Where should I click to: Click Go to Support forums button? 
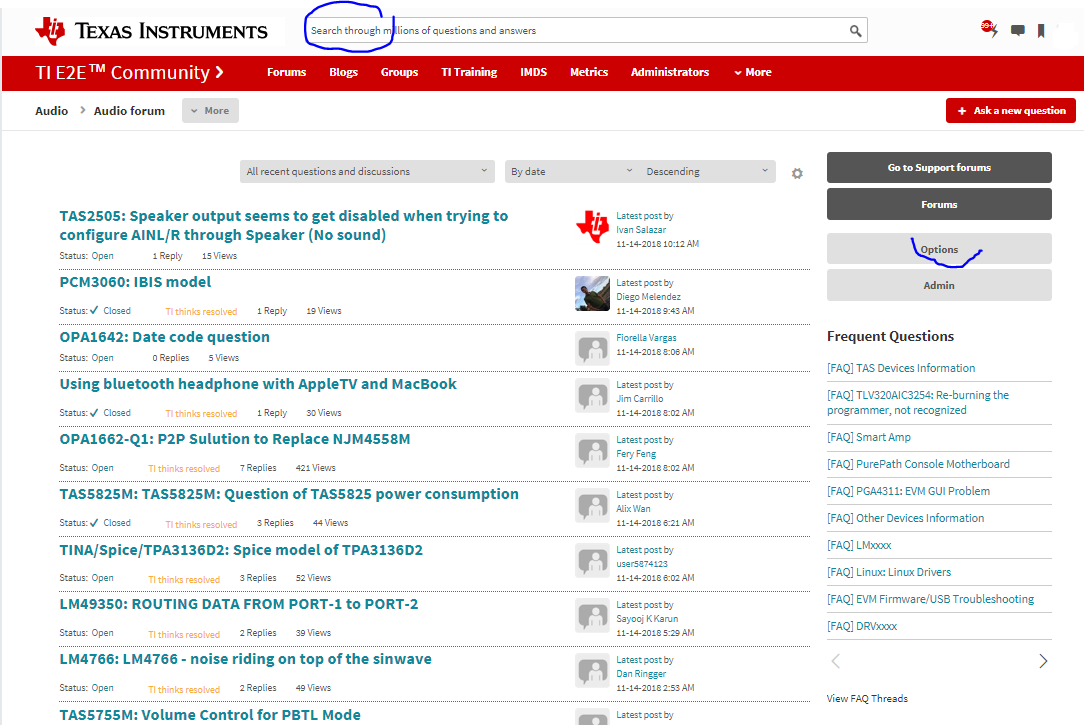click(939, 167)
